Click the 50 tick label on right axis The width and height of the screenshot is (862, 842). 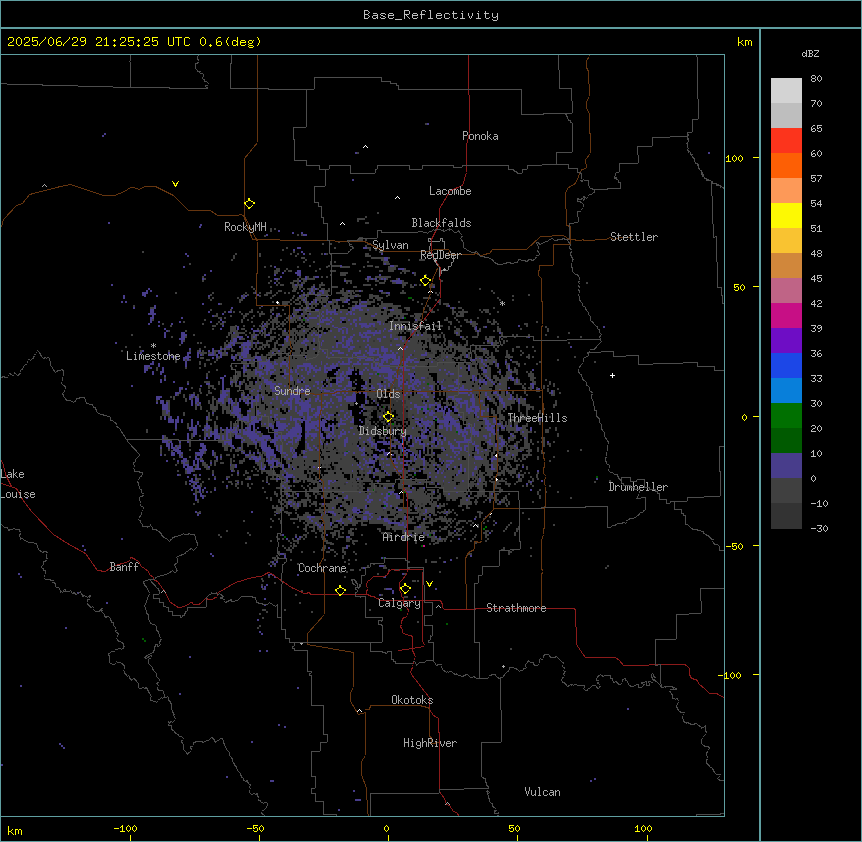(739, 287)
